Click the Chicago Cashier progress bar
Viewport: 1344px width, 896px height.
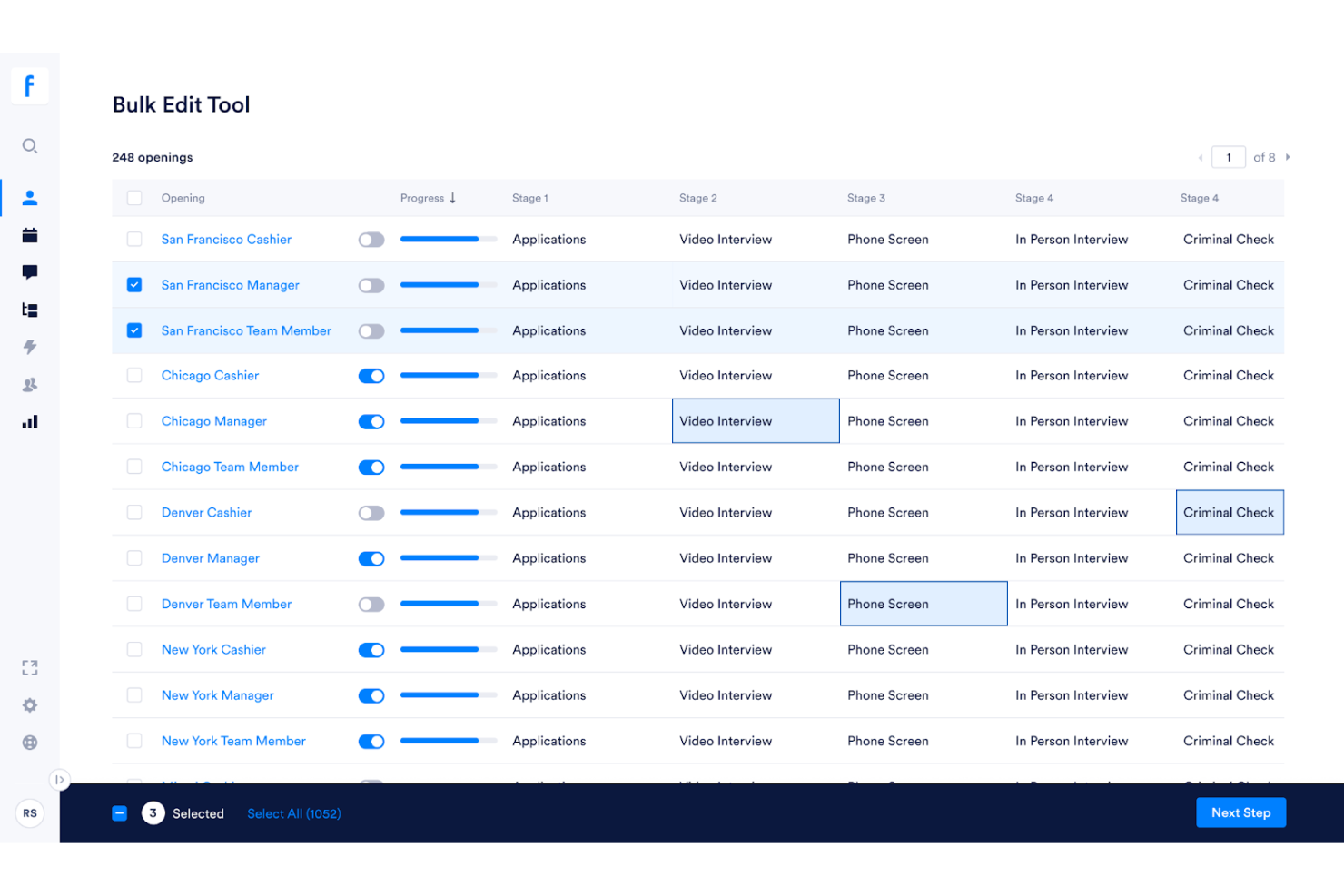click(449, 376)
